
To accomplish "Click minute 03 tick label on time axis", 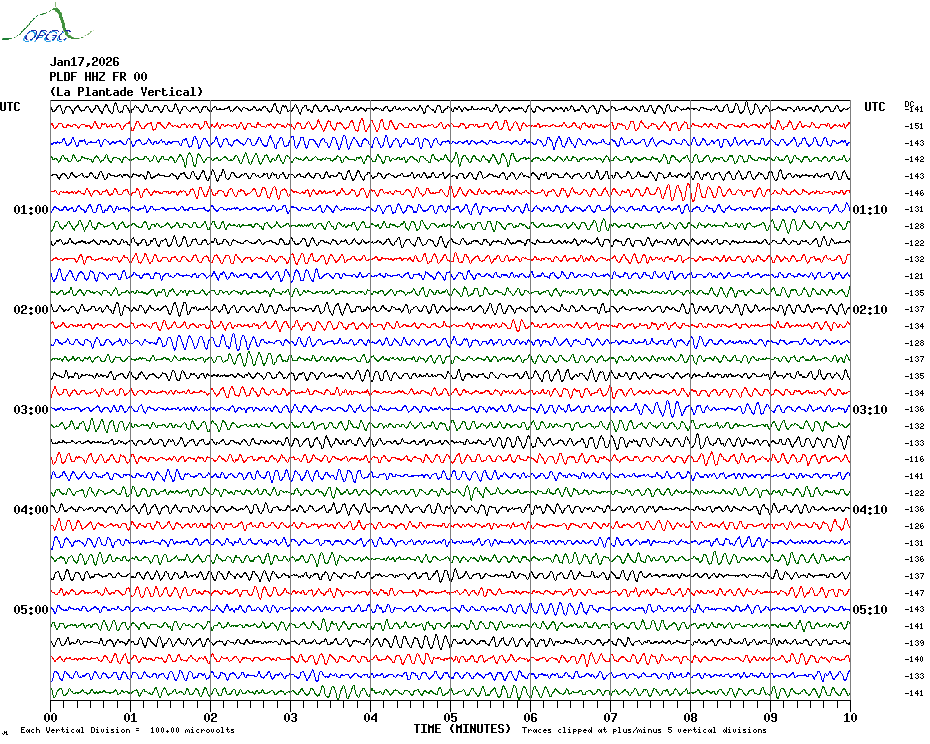I will (x=290, y=718).
